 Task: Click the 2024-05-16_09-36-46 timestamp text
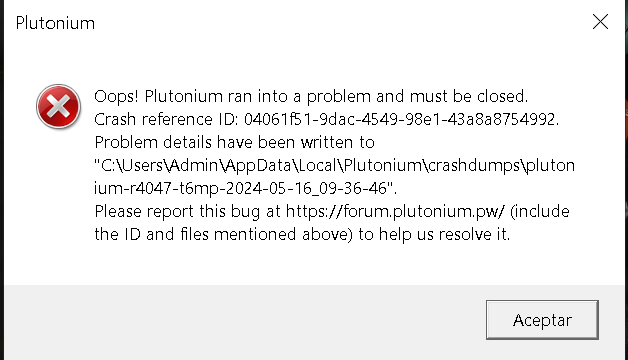pos(306,188)
